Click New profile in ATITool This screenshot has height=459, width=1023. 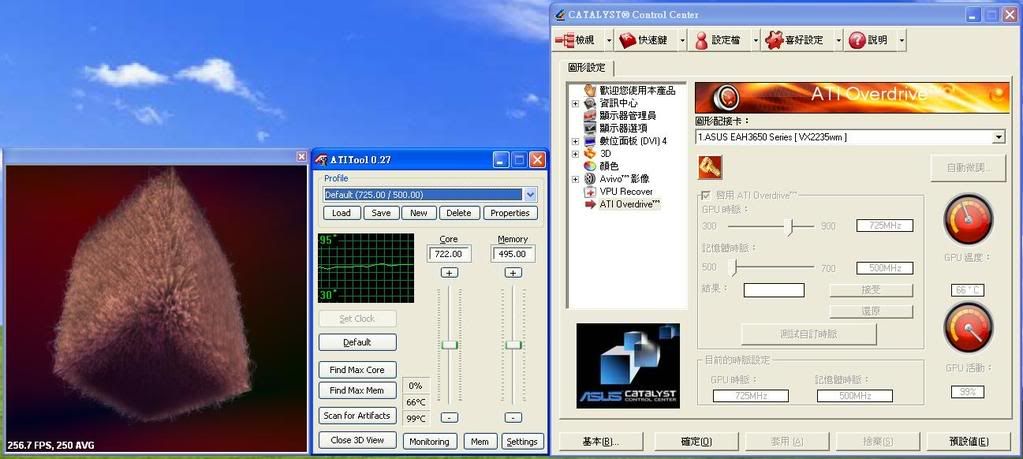click(x=419, y=213)
